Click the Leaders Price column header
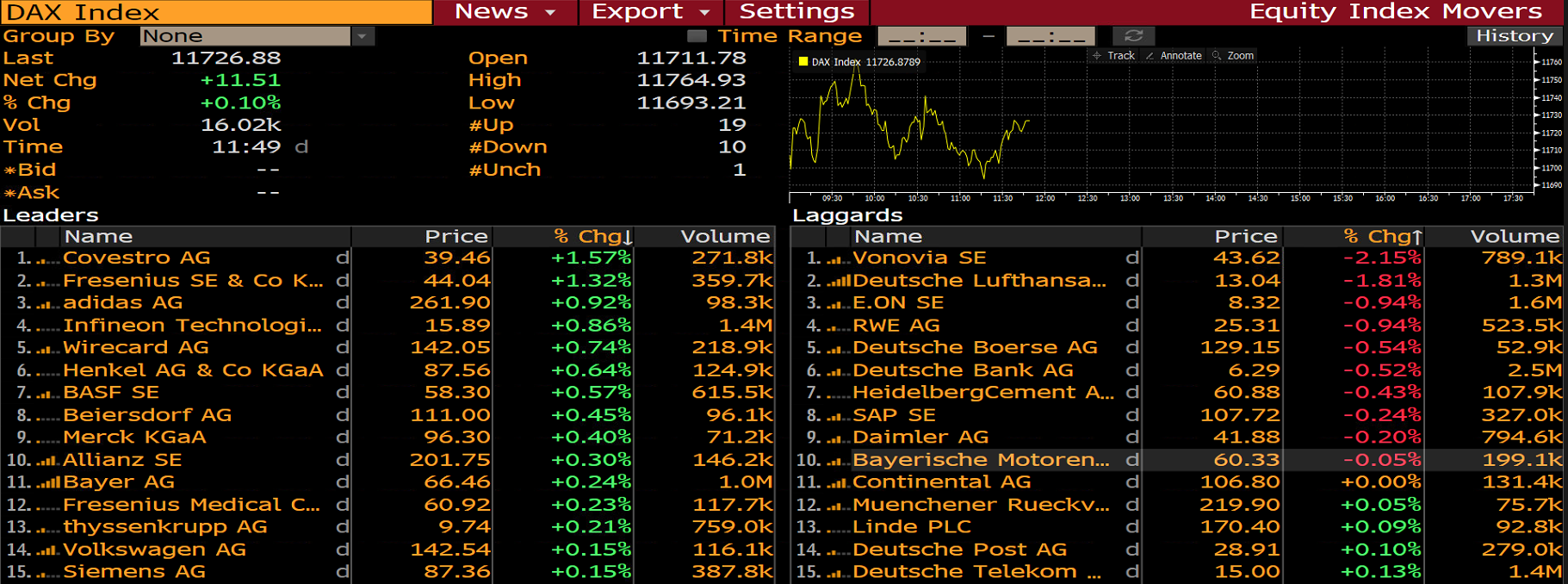This screenshot has width=1568, height=584. (422, 236)
